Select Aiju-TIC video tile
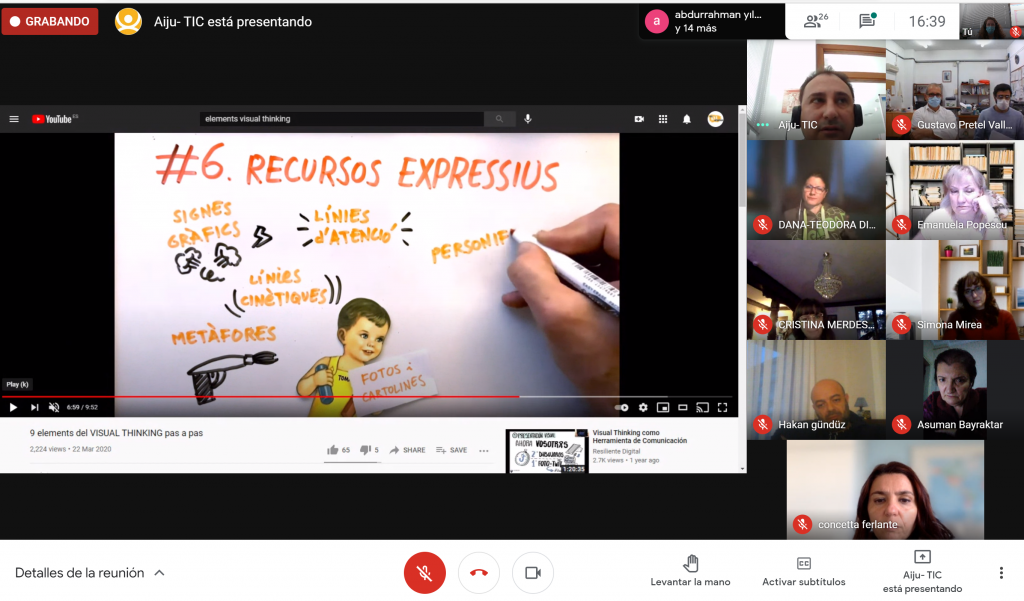Screen dimensions: 1024x601 [816, 89]
